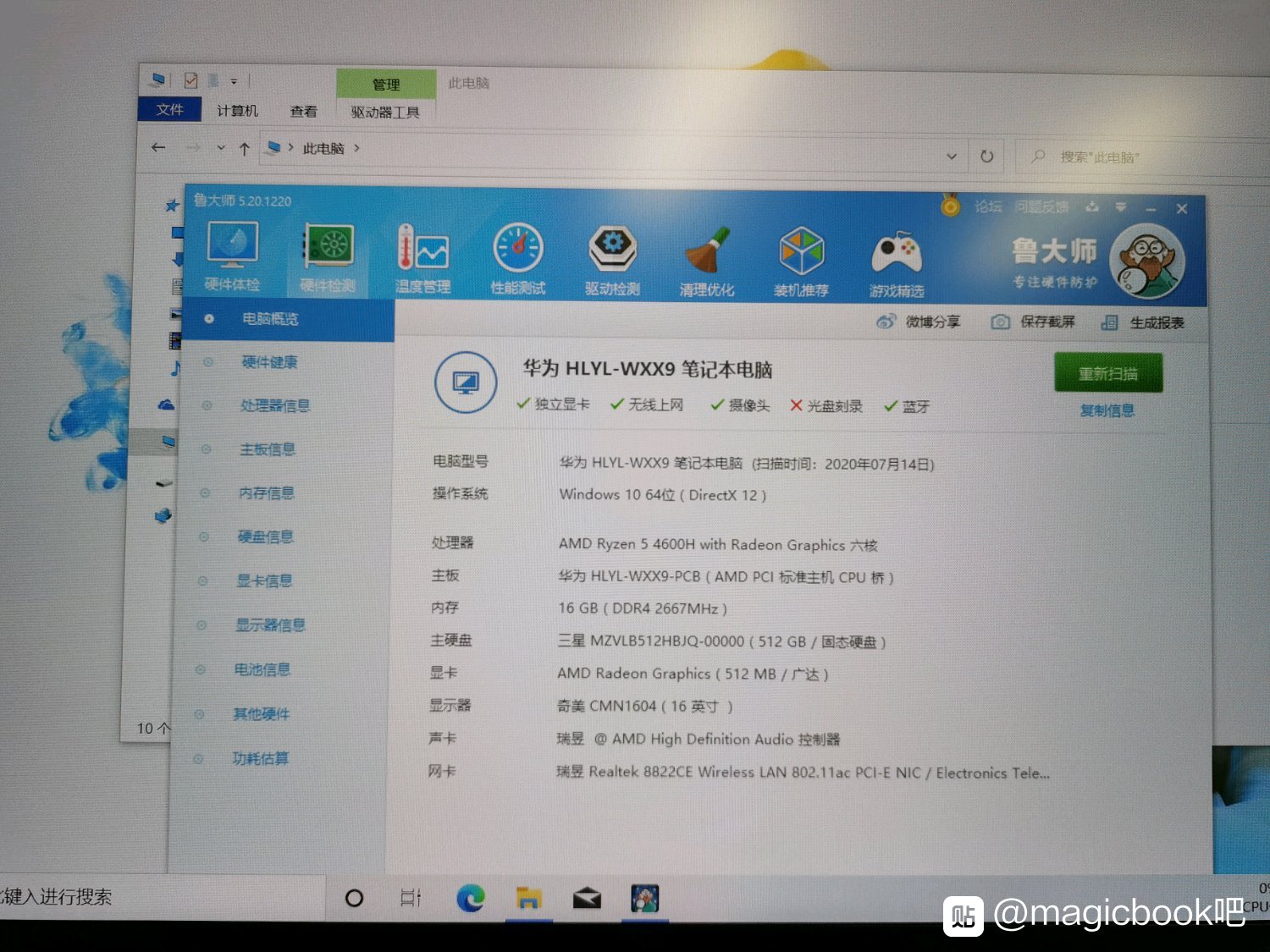Screen dimensions: 1270x952
Task: Go back in File Explorer
Action: click(158, 147)
